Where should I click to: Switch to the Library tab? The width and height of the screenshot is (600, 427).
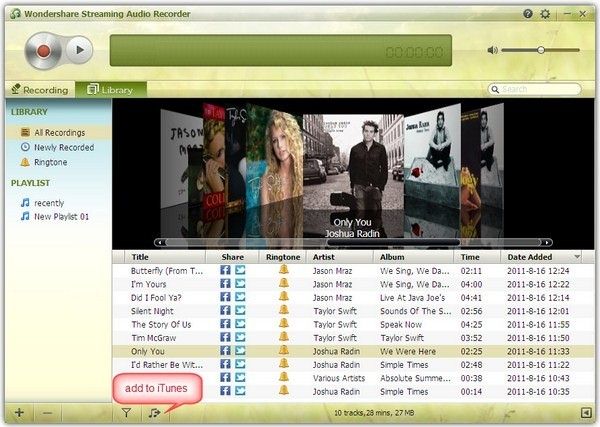pyautogui.click(x=111, y=90)
